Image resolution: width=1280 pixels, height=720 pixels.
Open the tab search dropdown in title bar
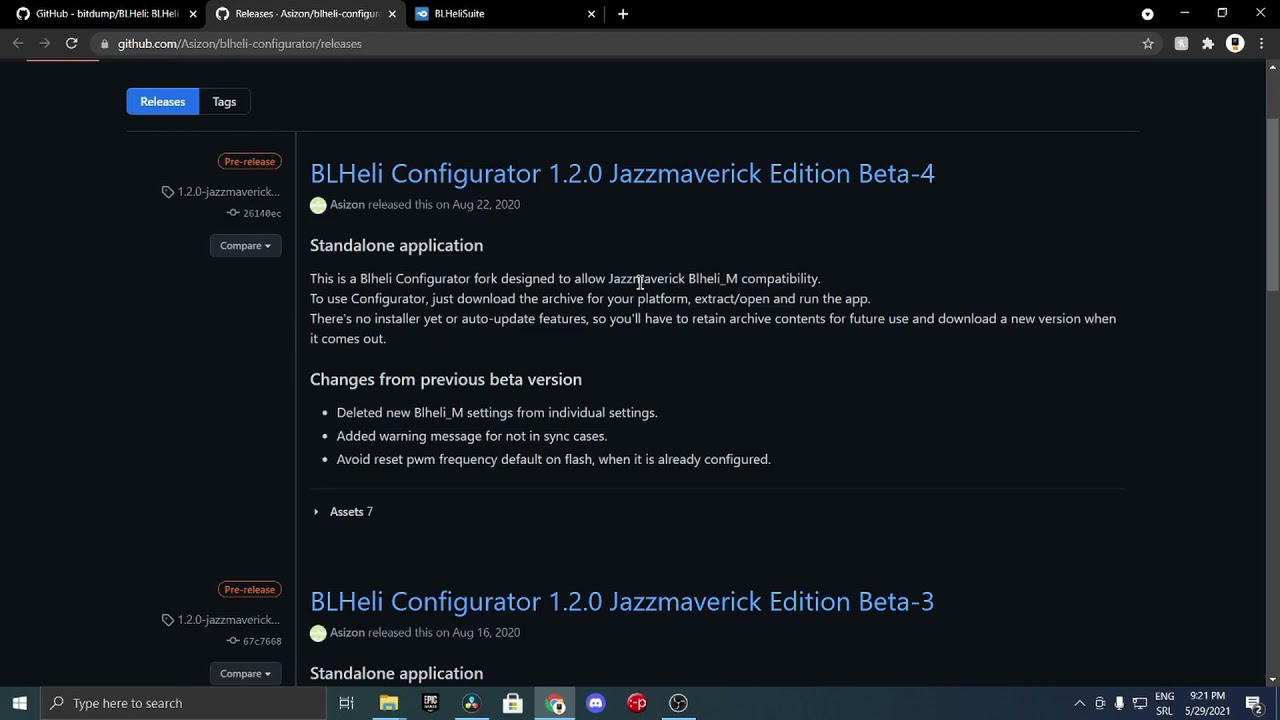(1148, 14)
